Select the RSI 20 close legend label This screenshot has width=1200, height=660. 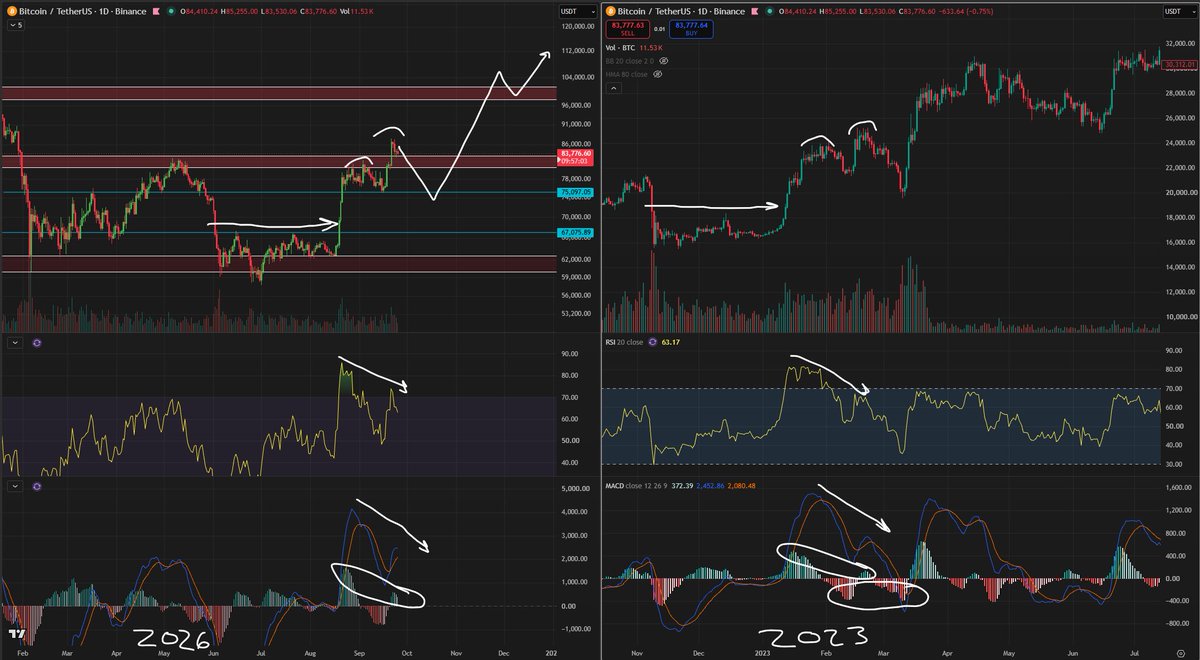[625, 342]
